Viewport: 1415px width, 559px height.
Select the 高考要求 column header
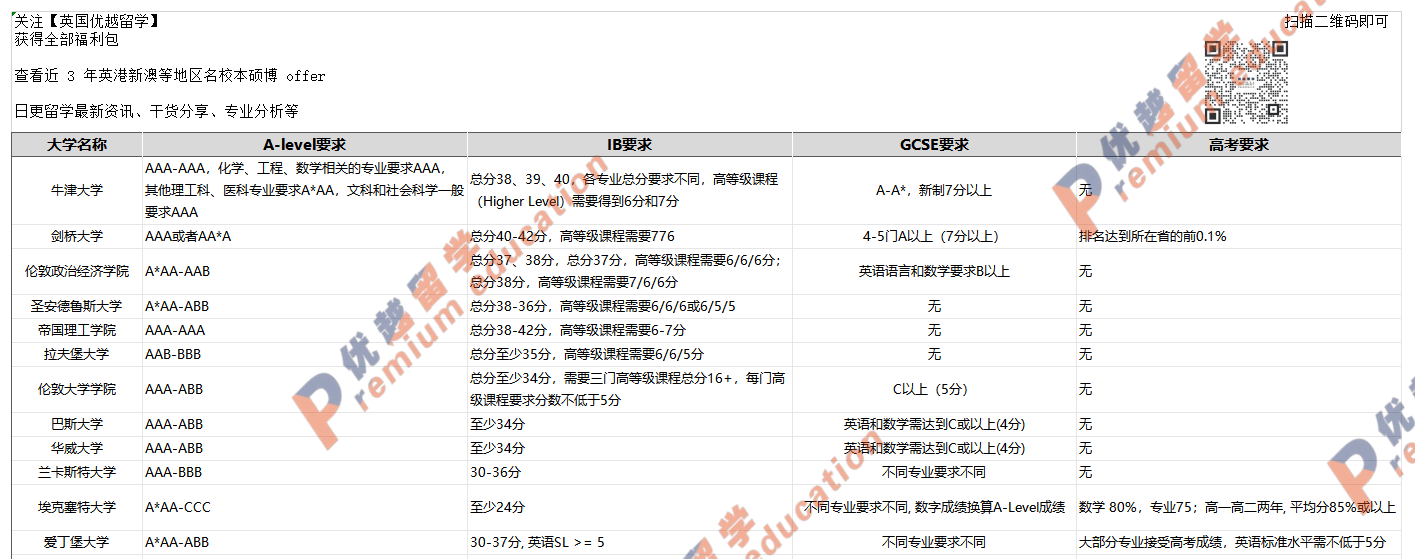coord(1239,145)
